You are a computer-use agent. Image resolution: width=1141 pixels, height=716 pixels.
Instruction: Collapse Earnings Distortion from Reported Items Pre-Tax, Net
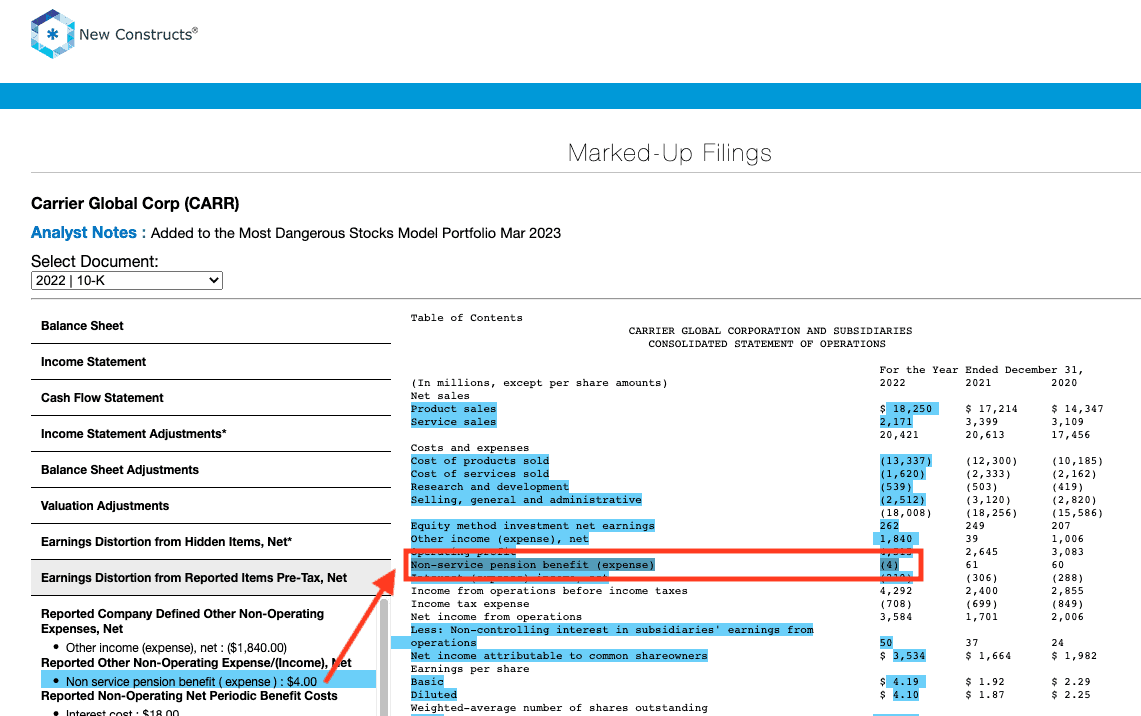pyautogui.click(x=211, y=578)
